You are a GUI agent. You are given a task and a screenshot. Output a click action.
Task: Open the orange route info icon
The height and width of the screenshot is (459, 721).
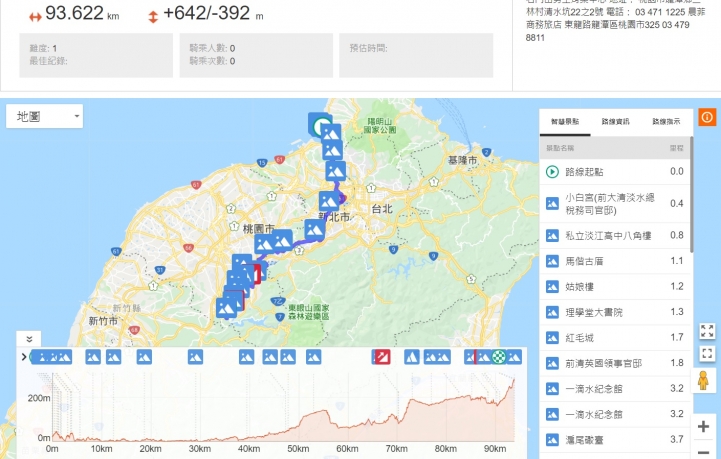point(707,117)
